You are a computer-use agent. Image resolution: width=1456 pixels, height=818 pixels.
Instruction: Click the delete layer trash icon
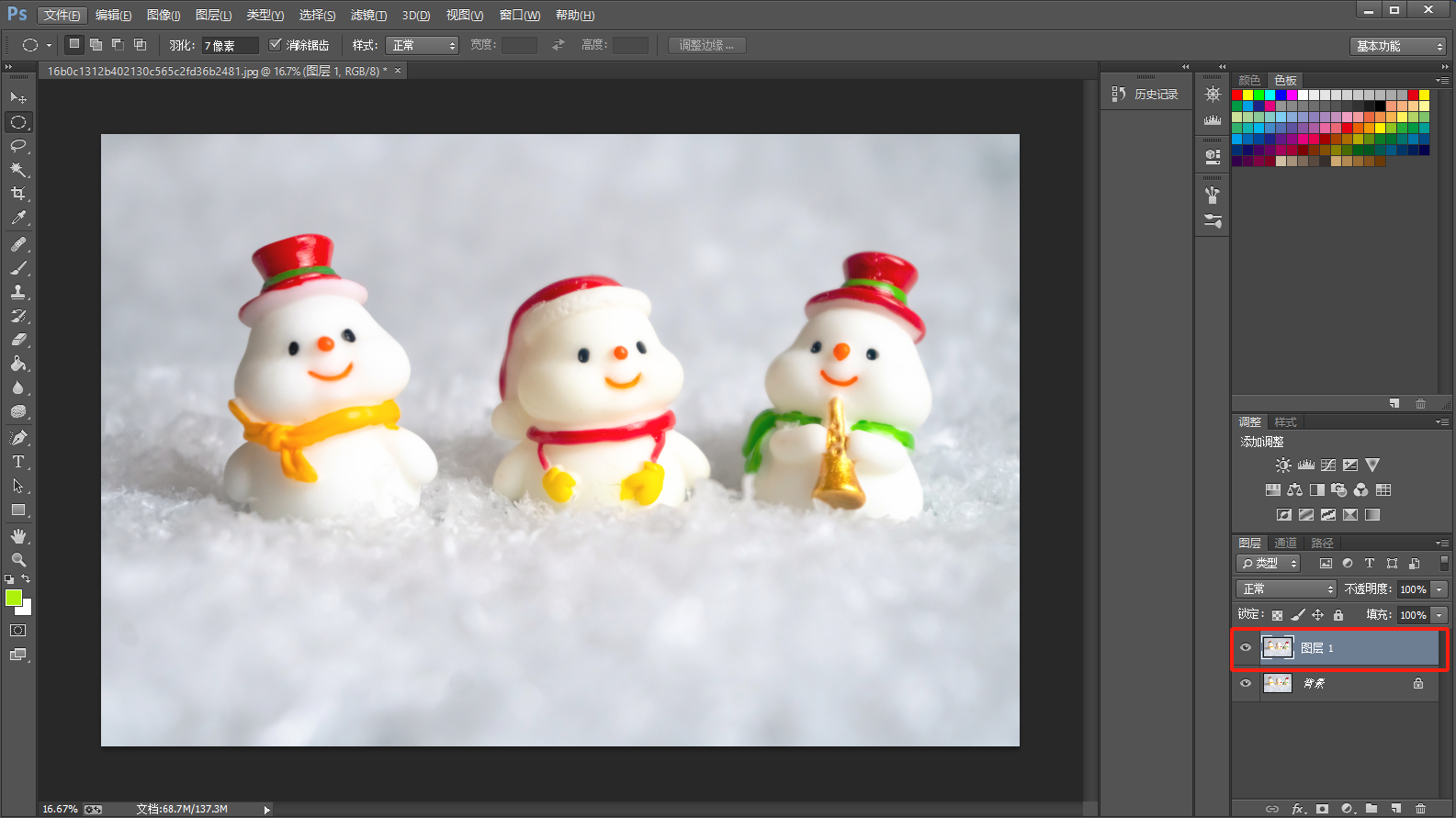click(x=1420, y=809)
